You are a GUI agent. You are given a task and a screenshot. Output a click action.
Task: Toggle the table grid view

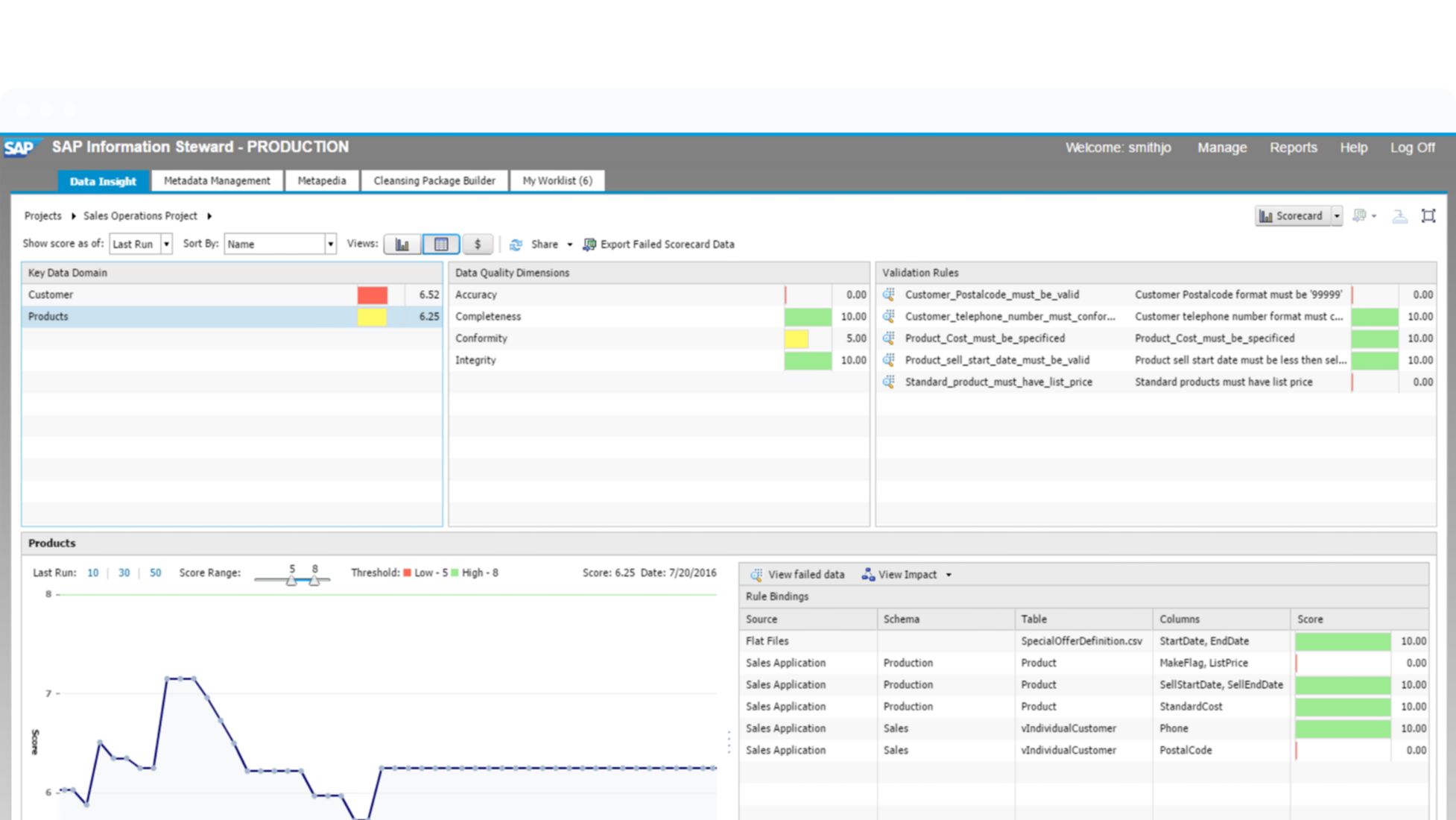pyautogui.click(x=441, y=245)
